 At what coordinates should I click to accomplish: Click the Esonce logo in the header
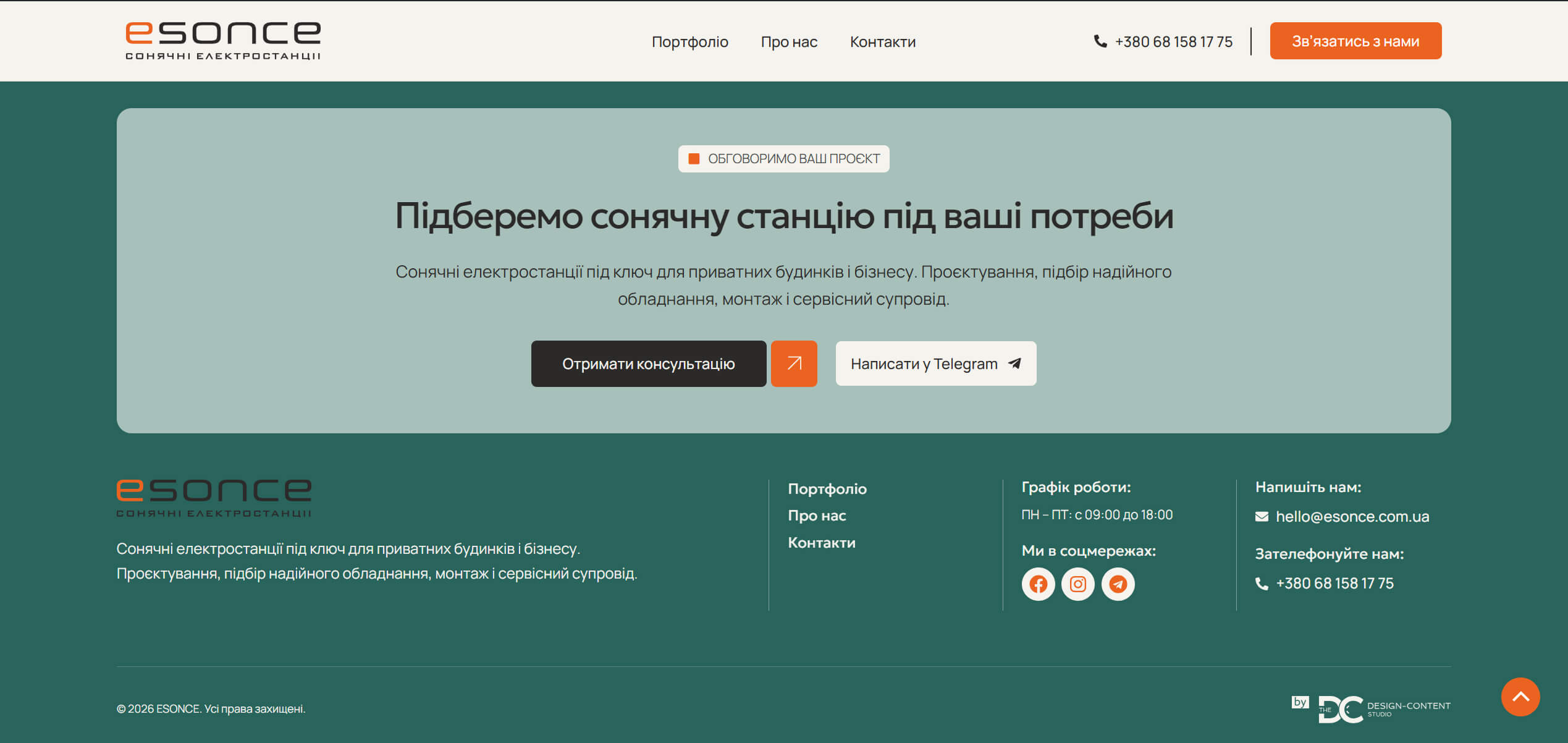tap(223, 41)
